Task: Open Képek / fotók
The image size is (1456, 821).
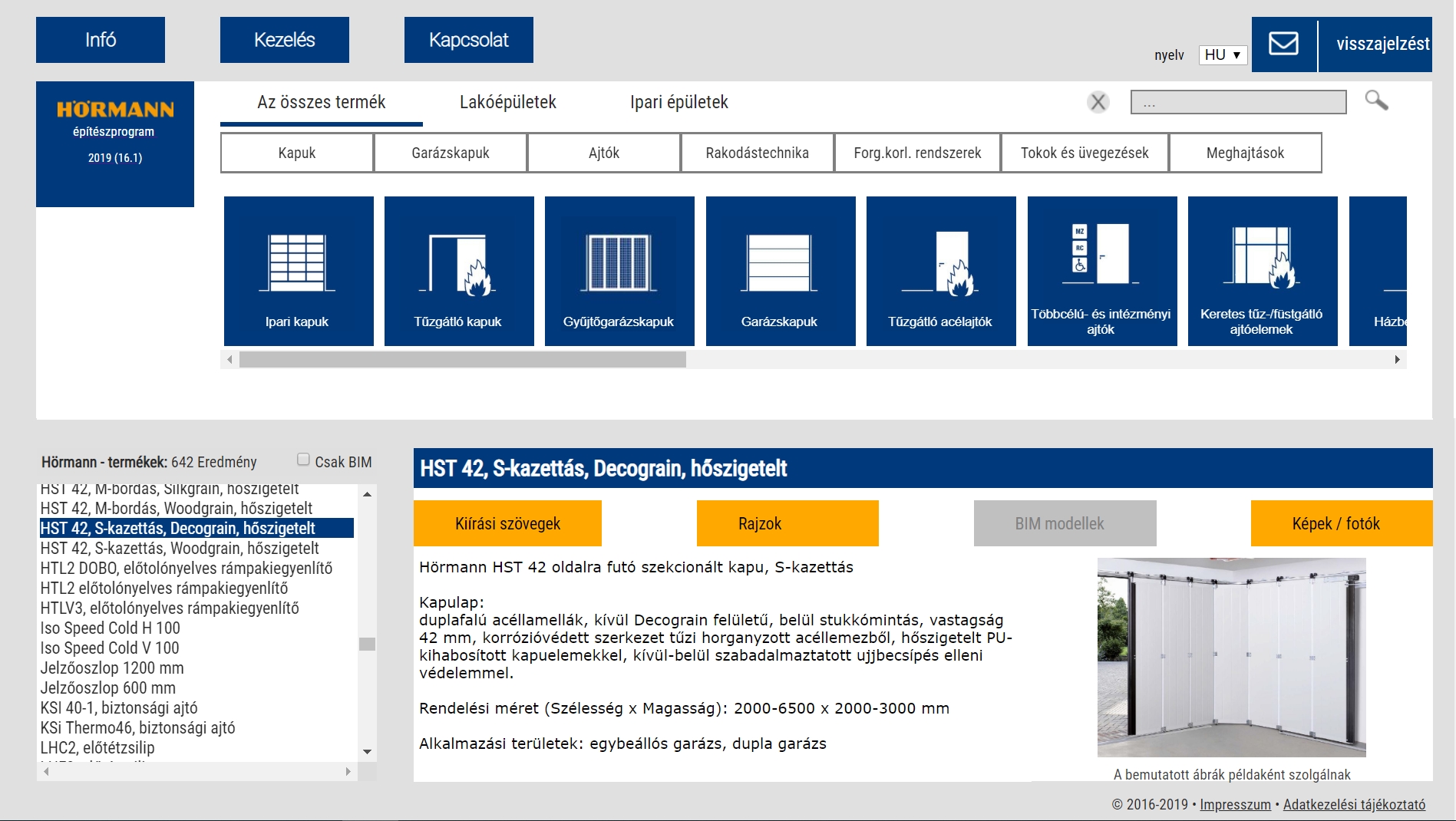Action: click(x=1342, y=523)
